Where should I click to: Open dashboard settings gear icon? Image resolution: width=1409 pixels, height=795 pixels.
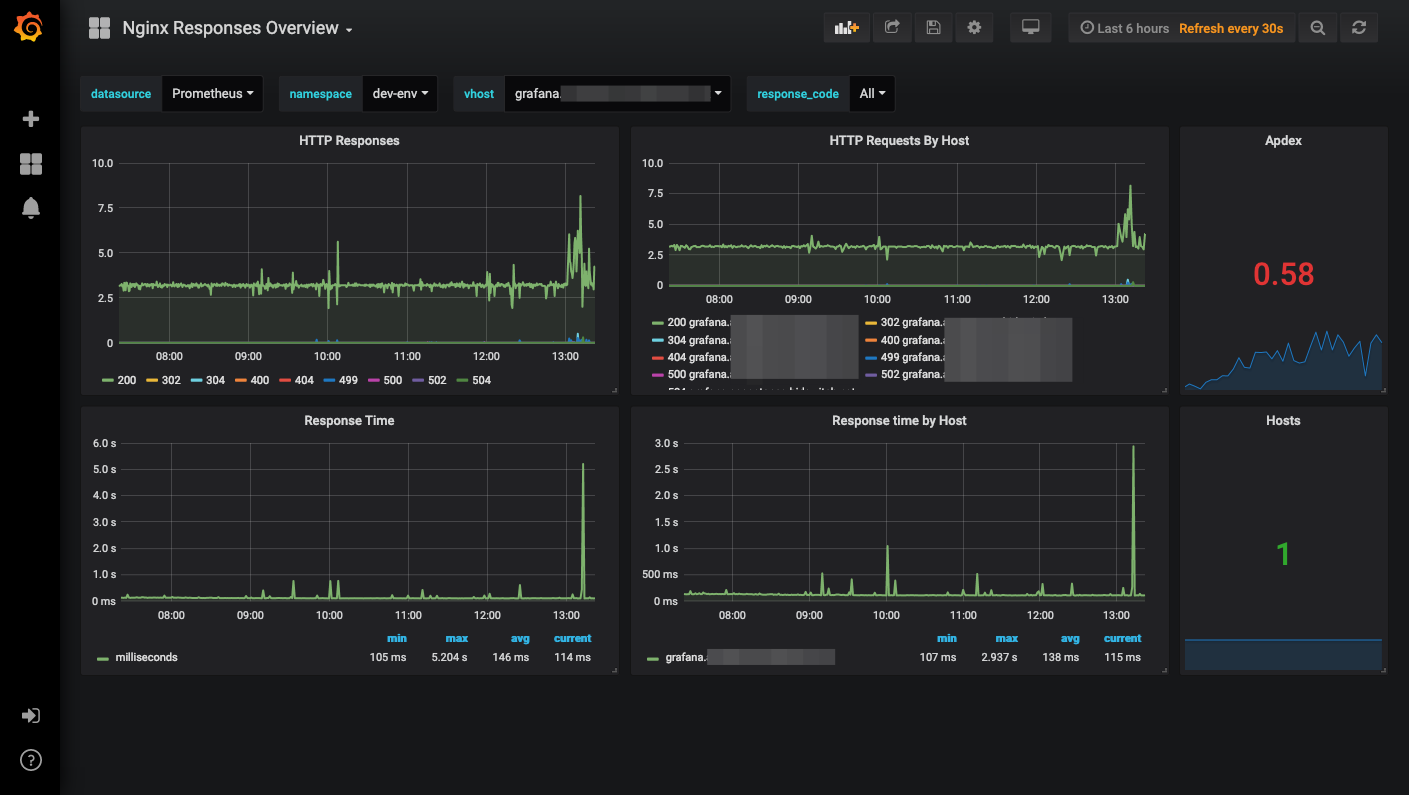[x=974, y=28]
